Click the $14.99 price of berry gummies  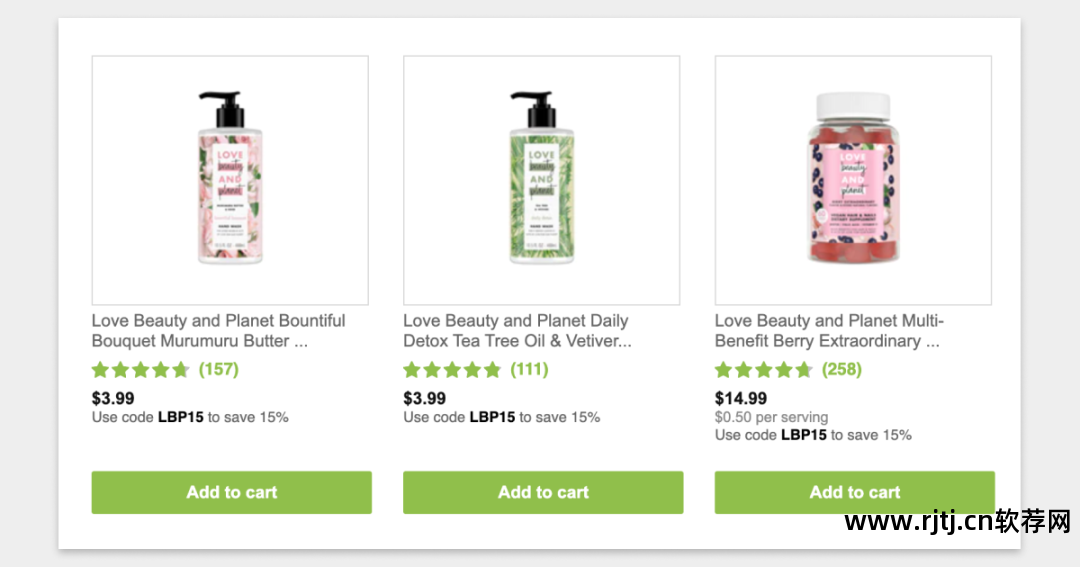(x=740, y=398)
